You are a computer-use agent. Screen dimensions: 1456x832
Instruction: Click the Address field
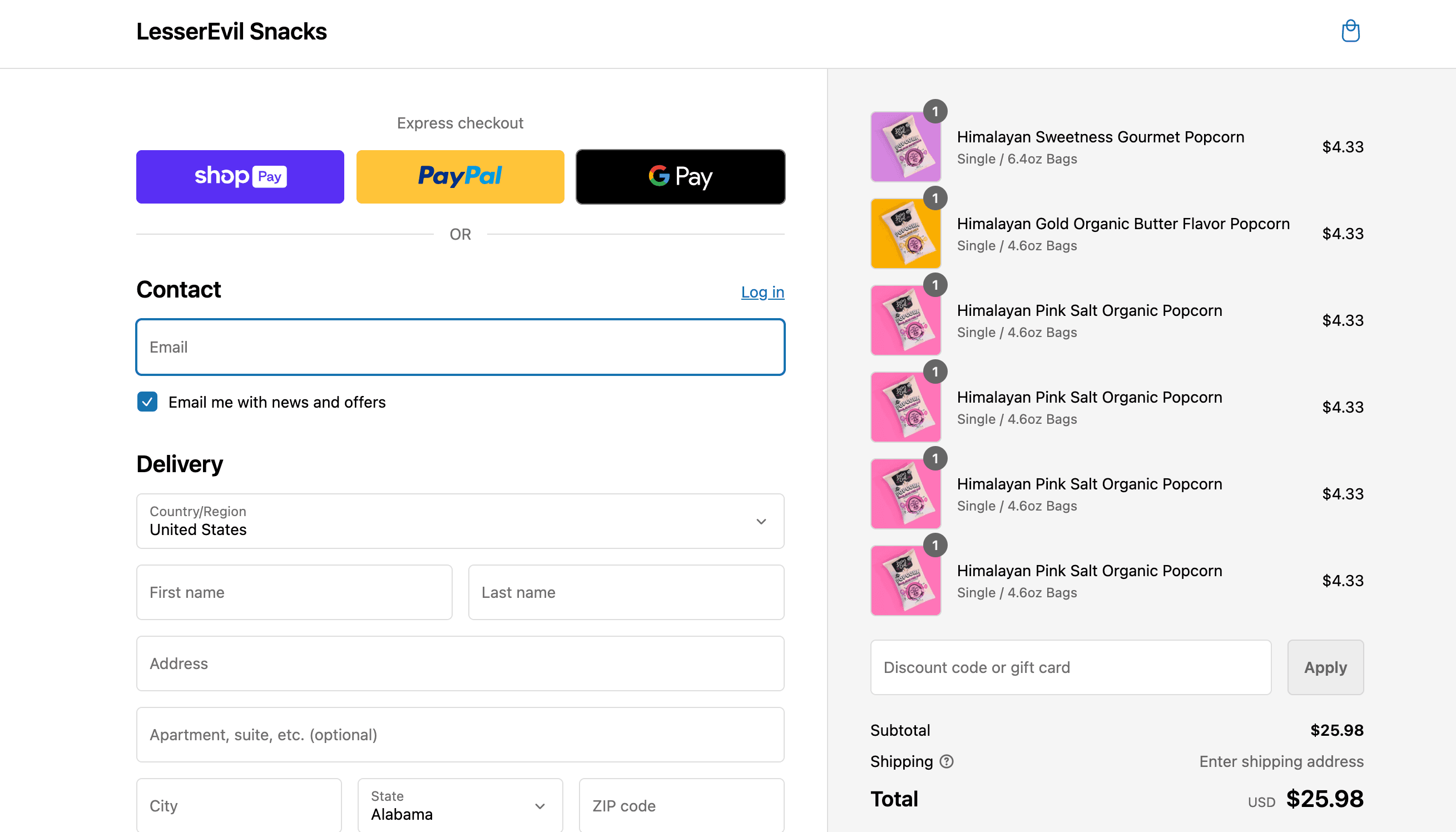[x=460, y=663]
